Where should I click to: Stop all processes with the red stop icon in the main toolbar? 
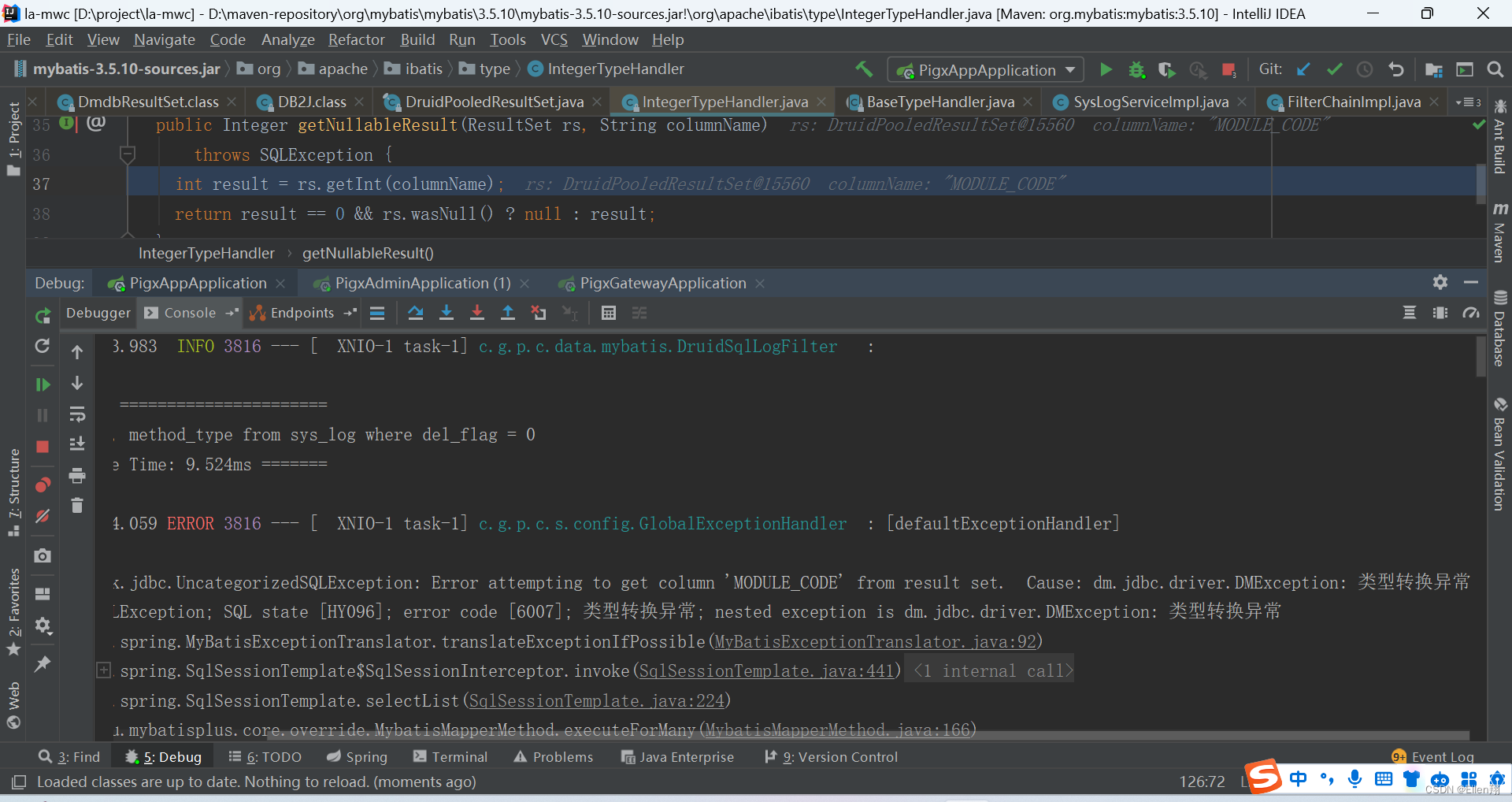tap(1228, 70)
